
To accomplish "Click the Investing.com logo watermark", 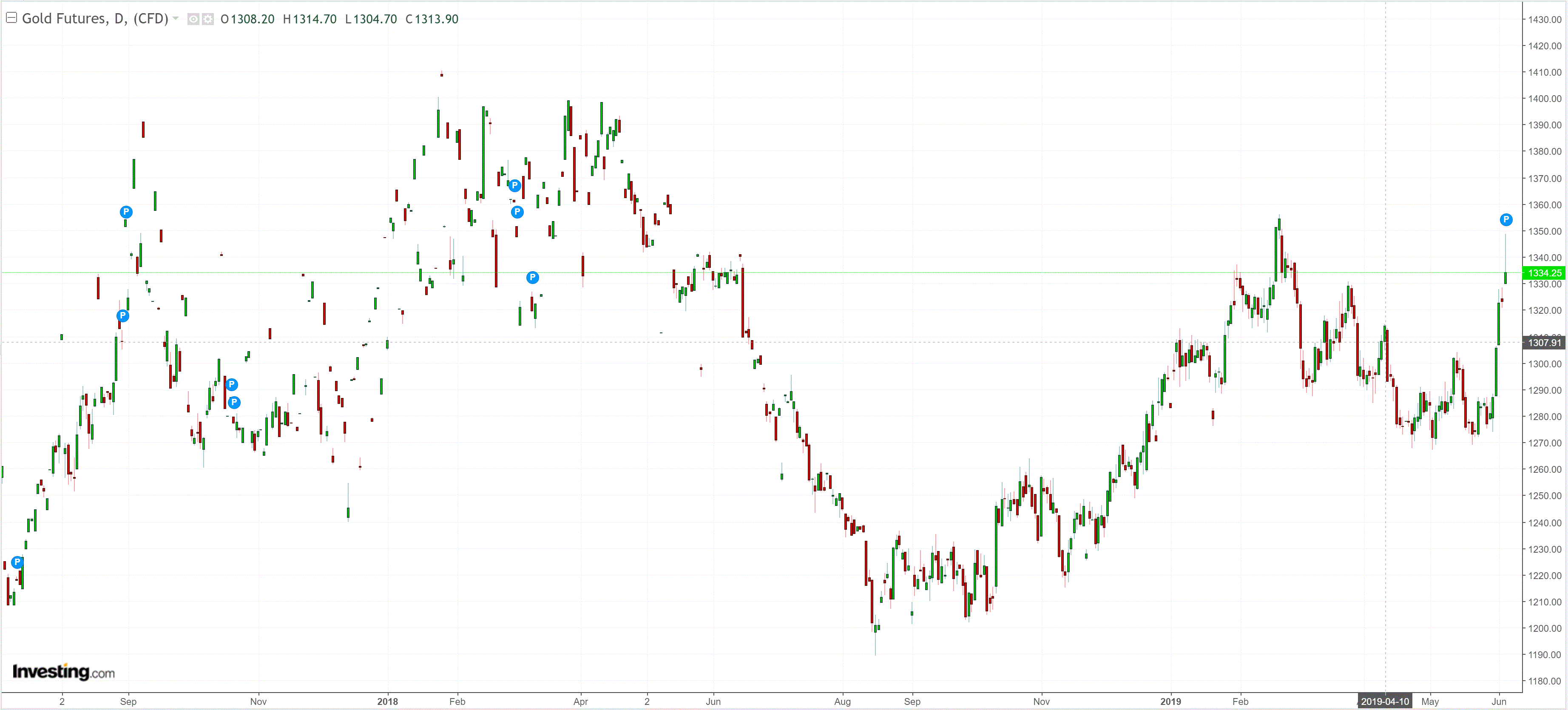I will point(63,672).
